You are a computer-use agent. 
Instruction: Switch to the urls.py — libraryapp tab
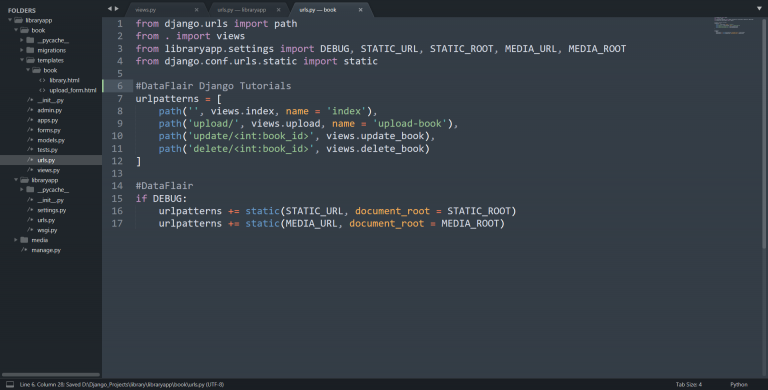point(241,10)
